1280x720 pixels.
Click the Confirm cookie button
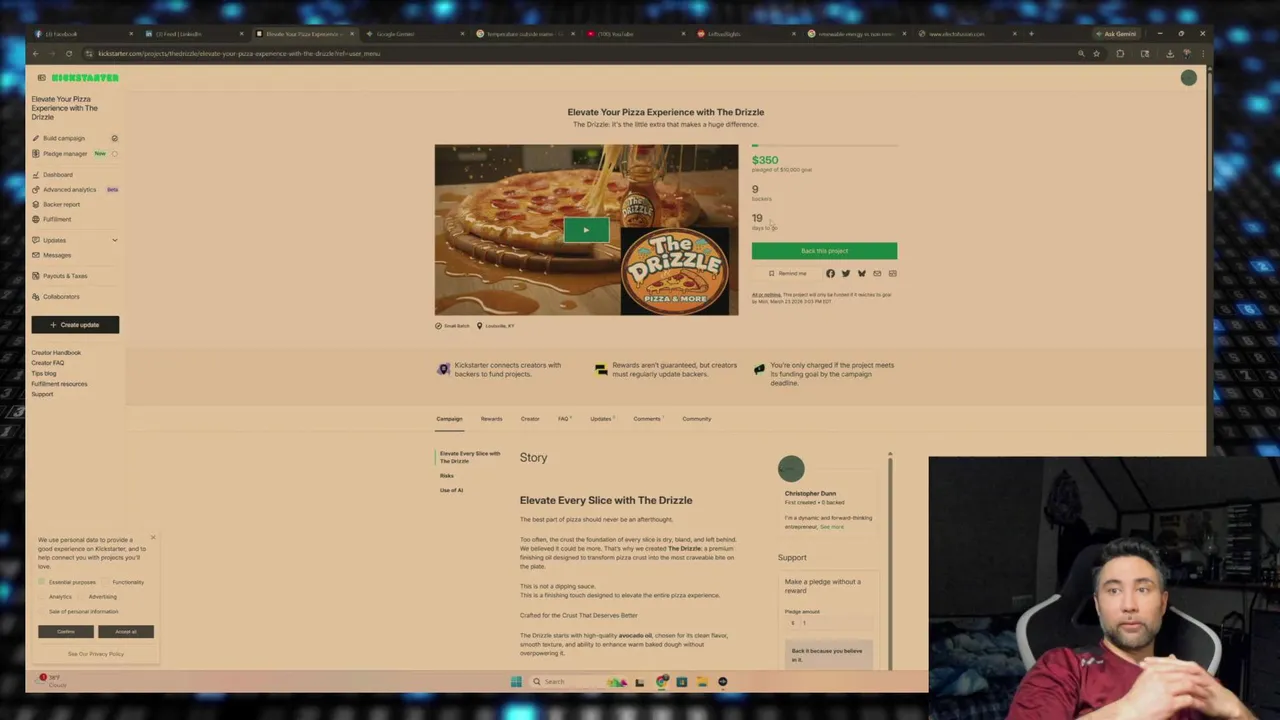pyautogui.click(x=66, y=632)
